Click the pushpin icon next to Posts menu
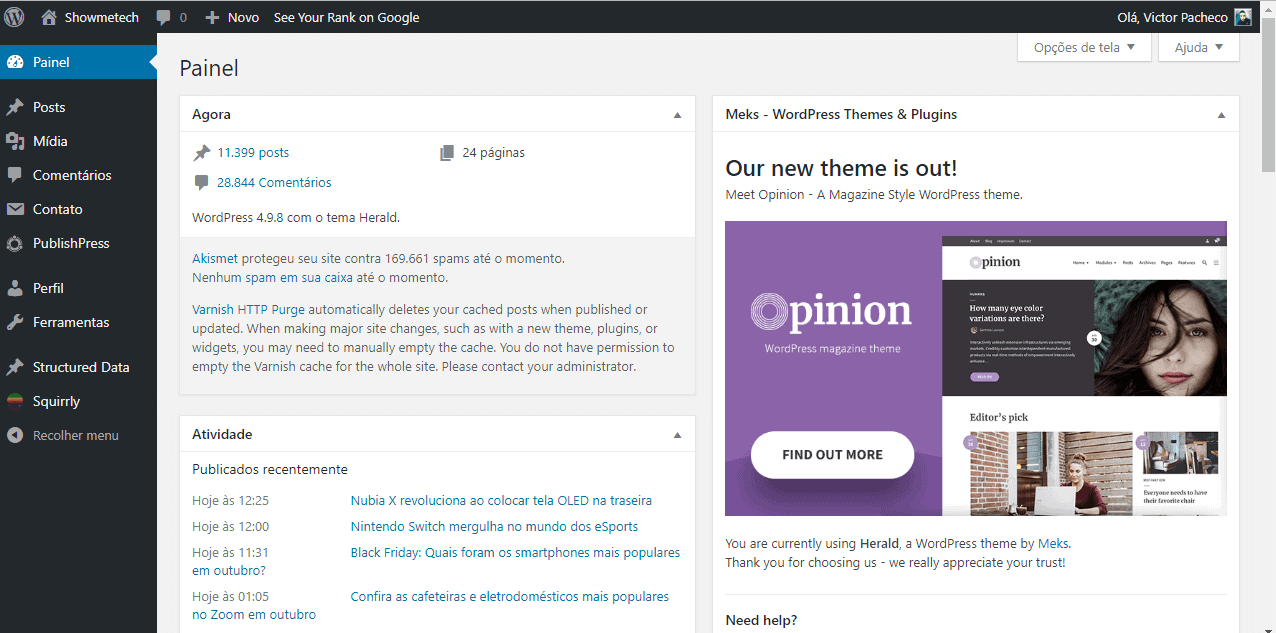 pos(15,107)
